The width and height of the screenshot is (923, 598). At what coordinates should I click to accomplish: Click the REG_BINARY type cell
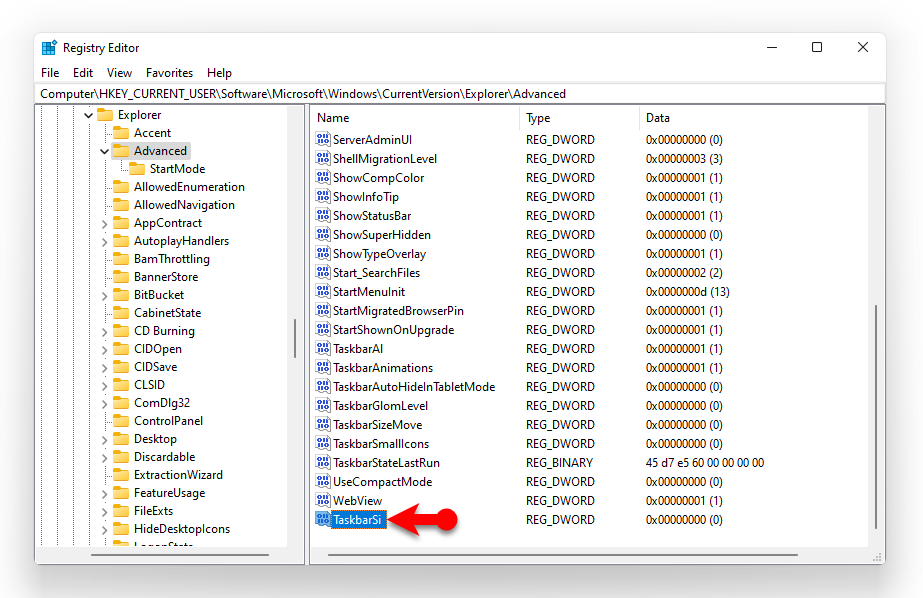click(559, 463)
